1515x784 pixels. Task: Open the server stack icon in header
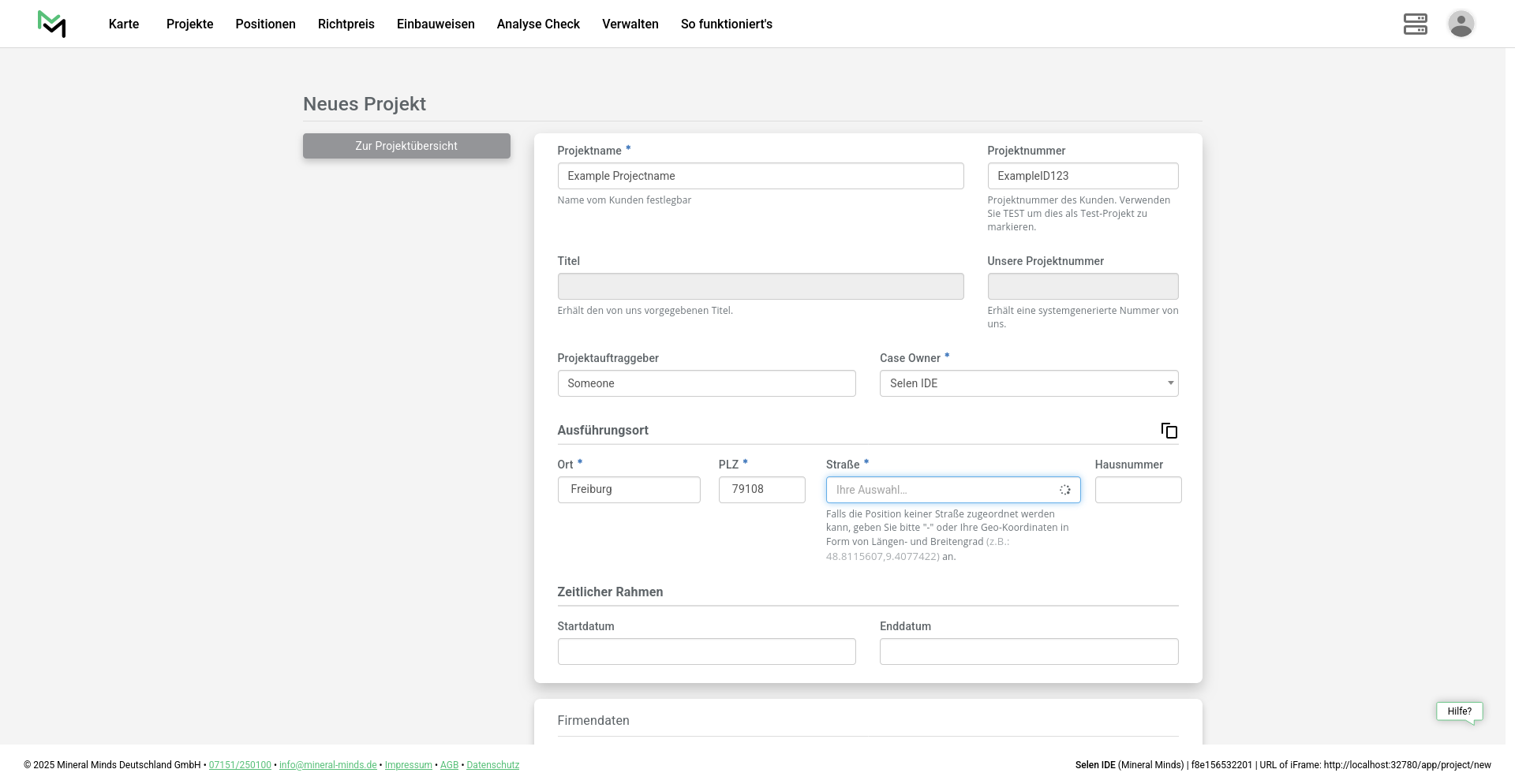[1415, 24]
